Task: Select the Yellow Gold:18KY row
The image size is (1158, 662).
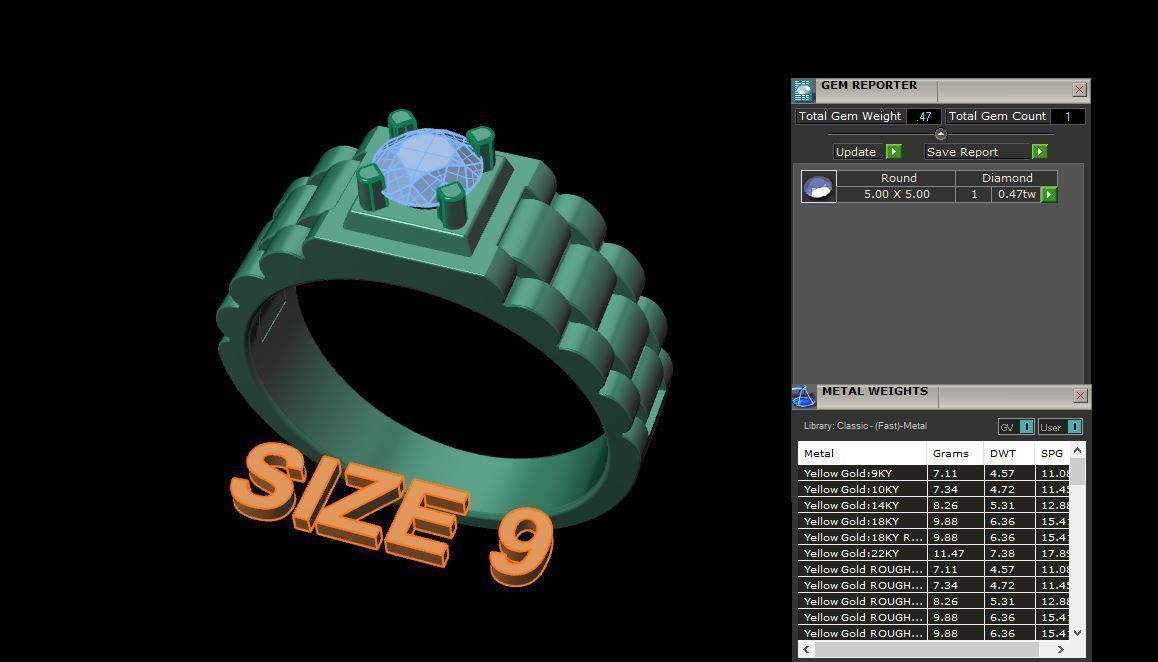Action: [x=933, y=521]
